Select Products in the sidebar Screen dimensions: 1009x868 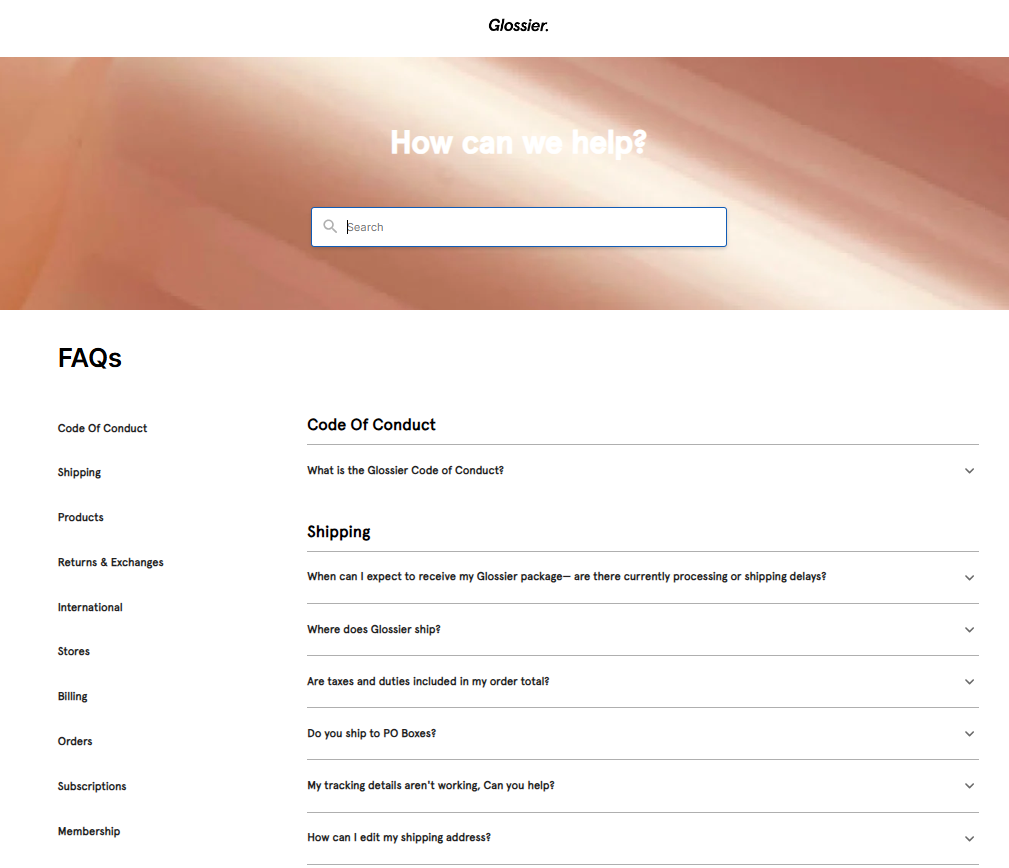click(80, 517)
